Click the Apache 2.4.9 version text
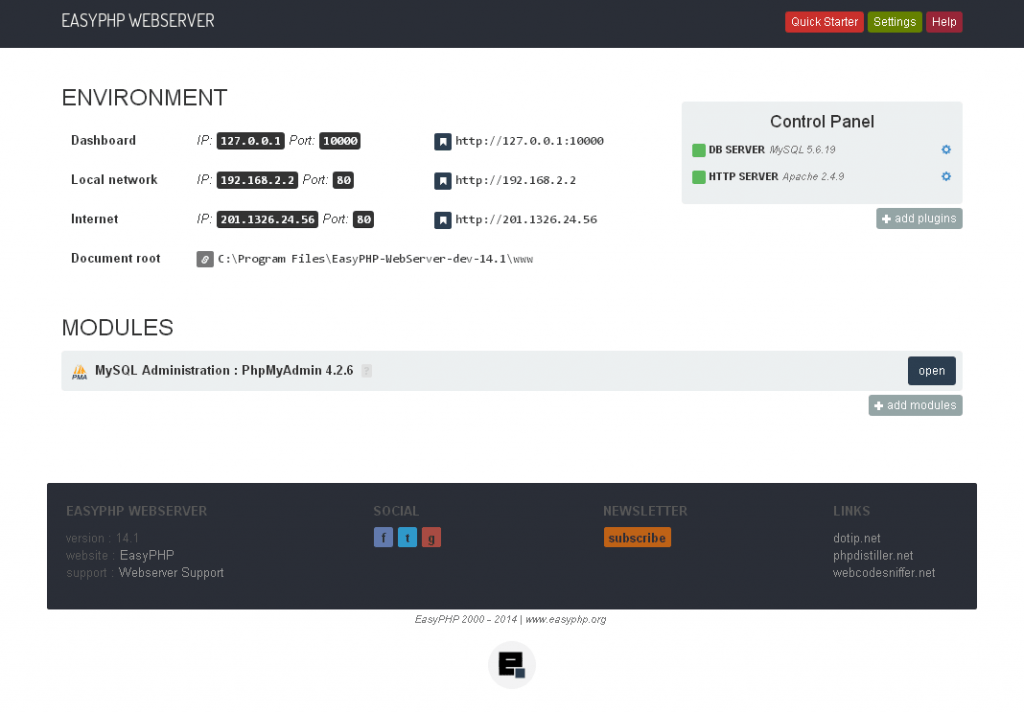Screen dimensions: 1024x712 (813, 176)
